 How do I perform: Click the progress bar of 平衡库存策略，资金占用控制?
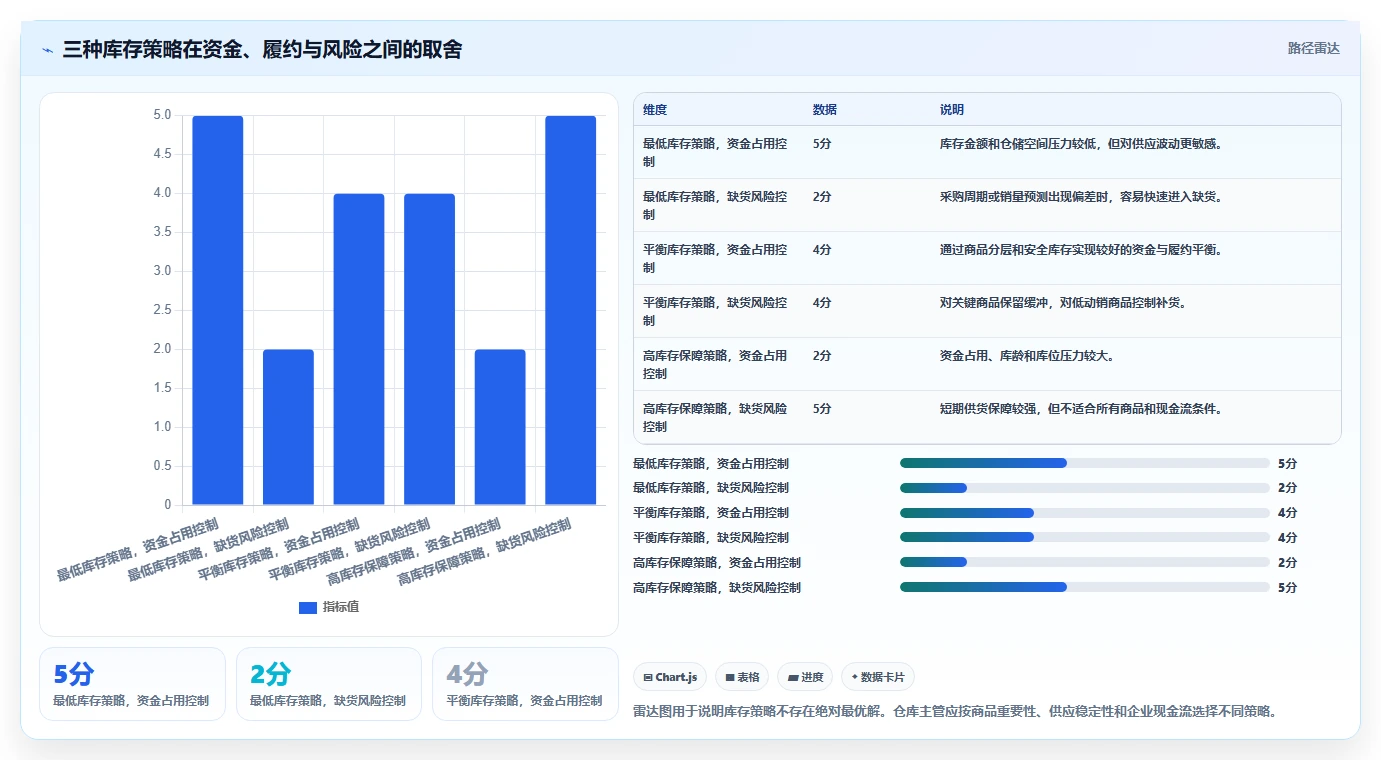pos(1085,513)
